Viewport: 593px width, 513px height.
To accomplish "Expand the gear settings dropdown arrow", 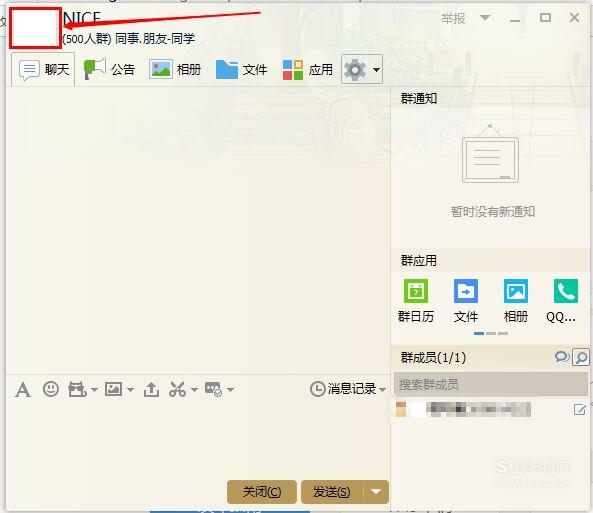I will coord(376,70).
